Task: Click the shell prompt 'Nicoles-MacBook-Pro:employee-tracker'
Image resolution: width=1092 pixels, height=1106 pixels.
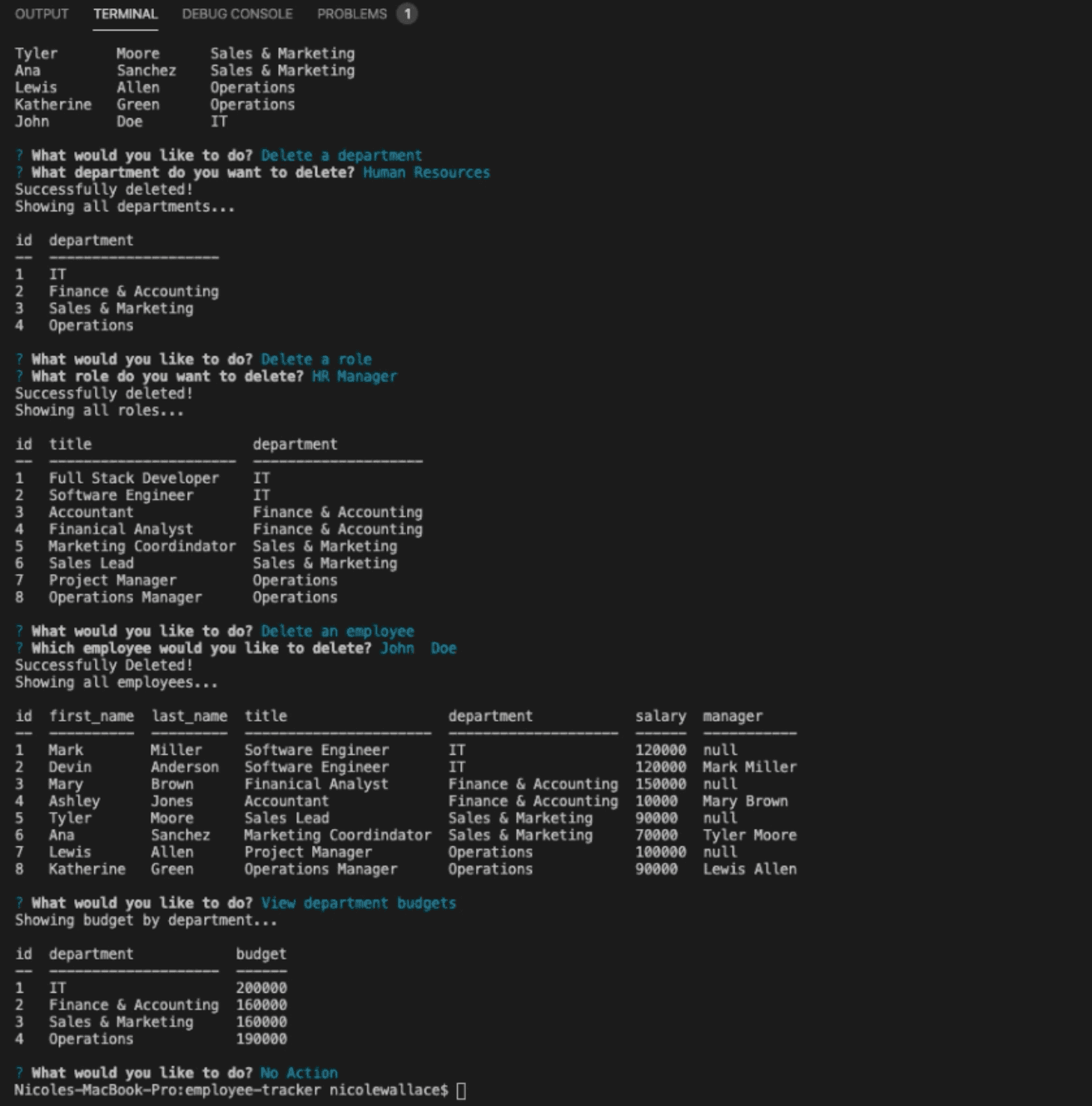Action: tap(167, 1090)
